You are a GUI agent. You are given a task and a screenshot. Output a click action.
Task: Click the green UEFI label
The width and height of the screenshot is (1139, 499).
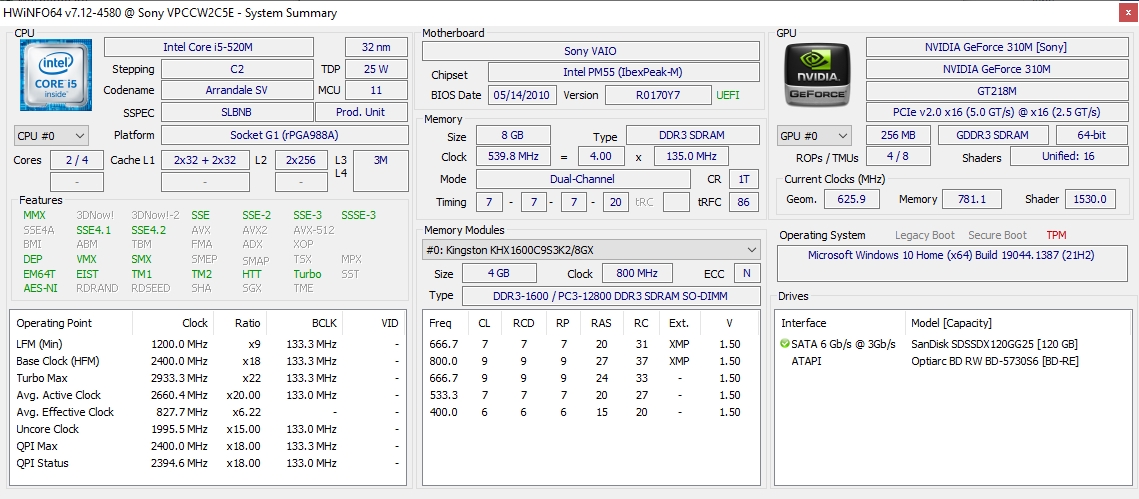729,95
